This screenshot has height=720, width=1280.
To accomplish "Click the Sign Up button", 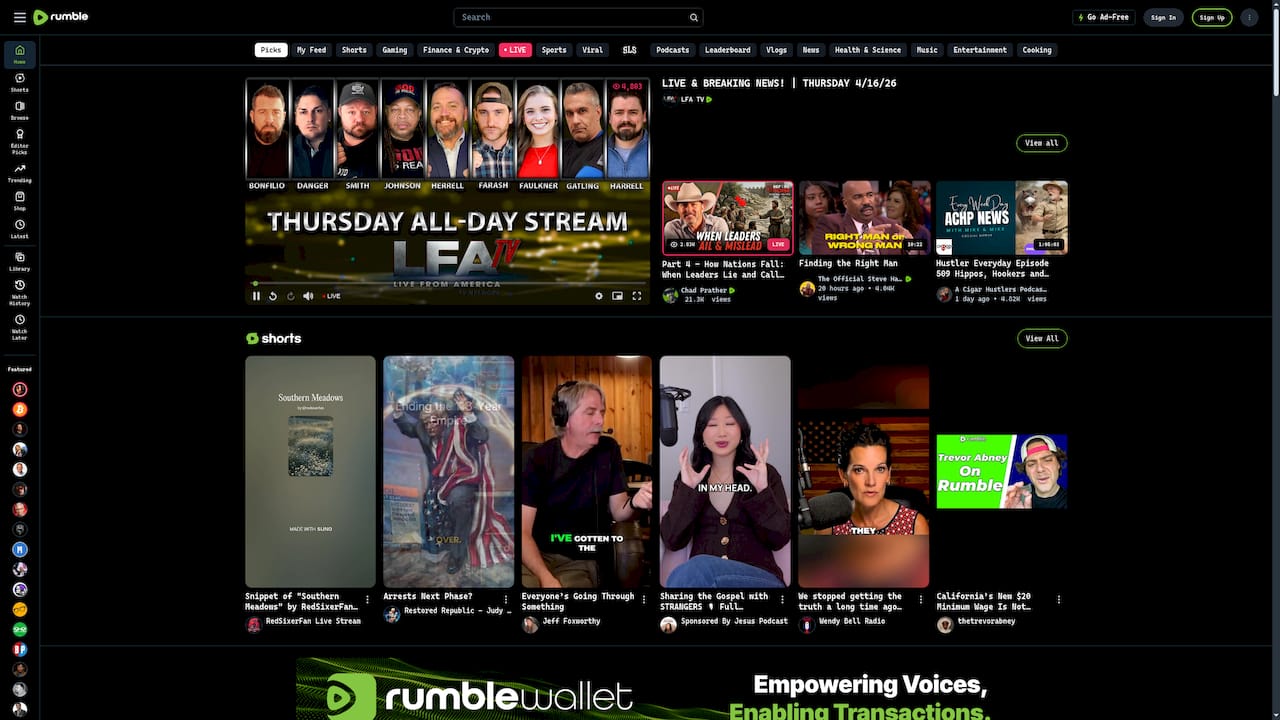I will point(1212,17).
